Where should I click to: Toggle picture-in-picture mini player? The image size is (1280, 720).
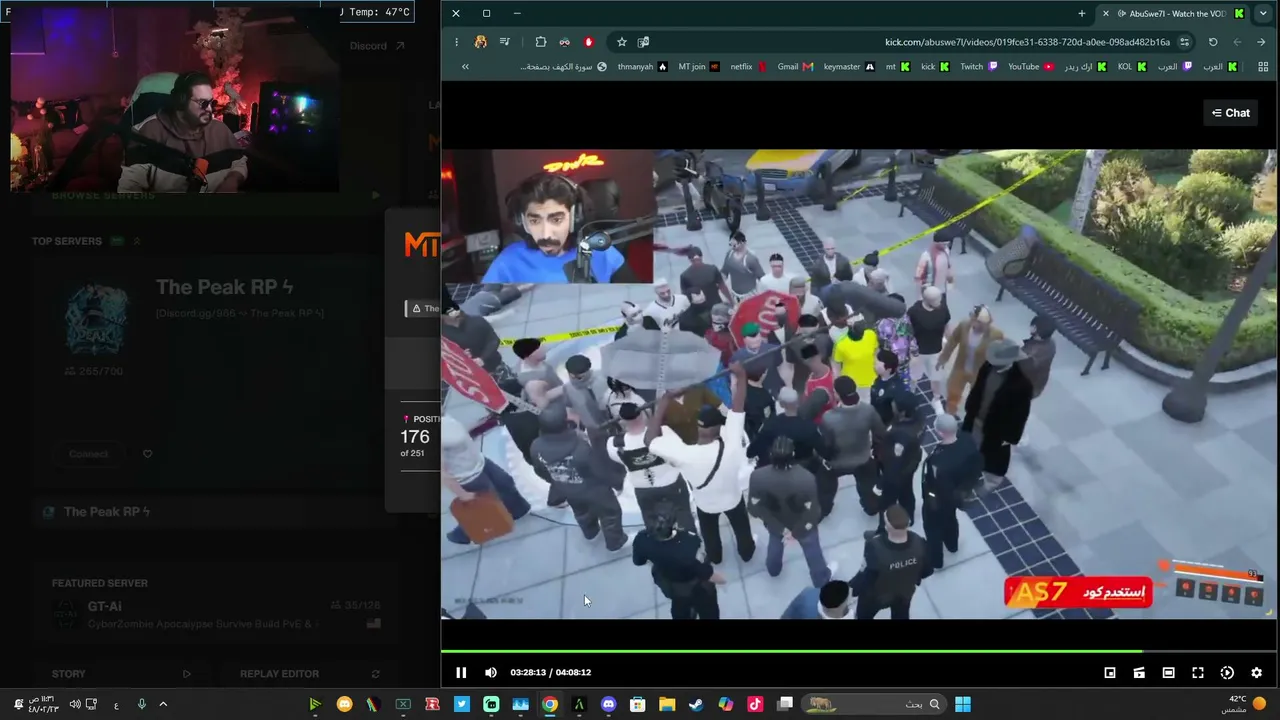pyautogui.click(x=1110, y=673)
